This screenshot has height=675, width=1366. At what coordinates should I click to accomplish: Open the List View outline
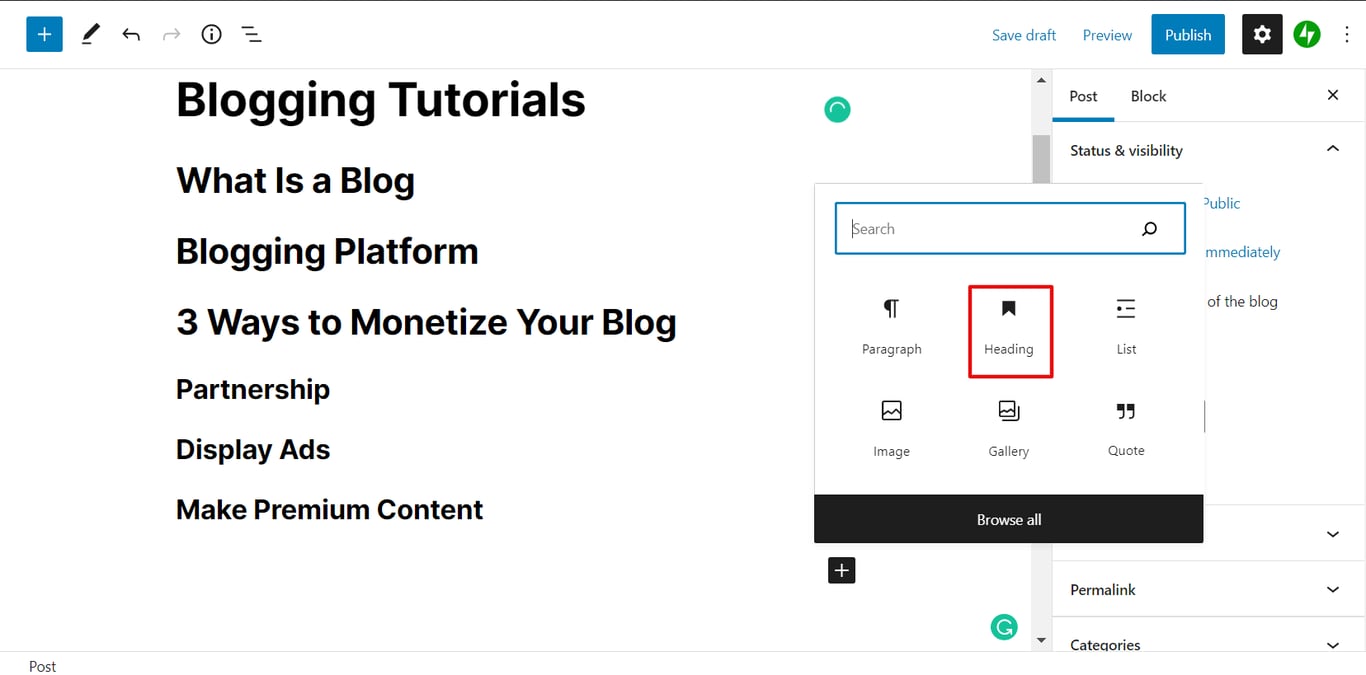[251, 34]
